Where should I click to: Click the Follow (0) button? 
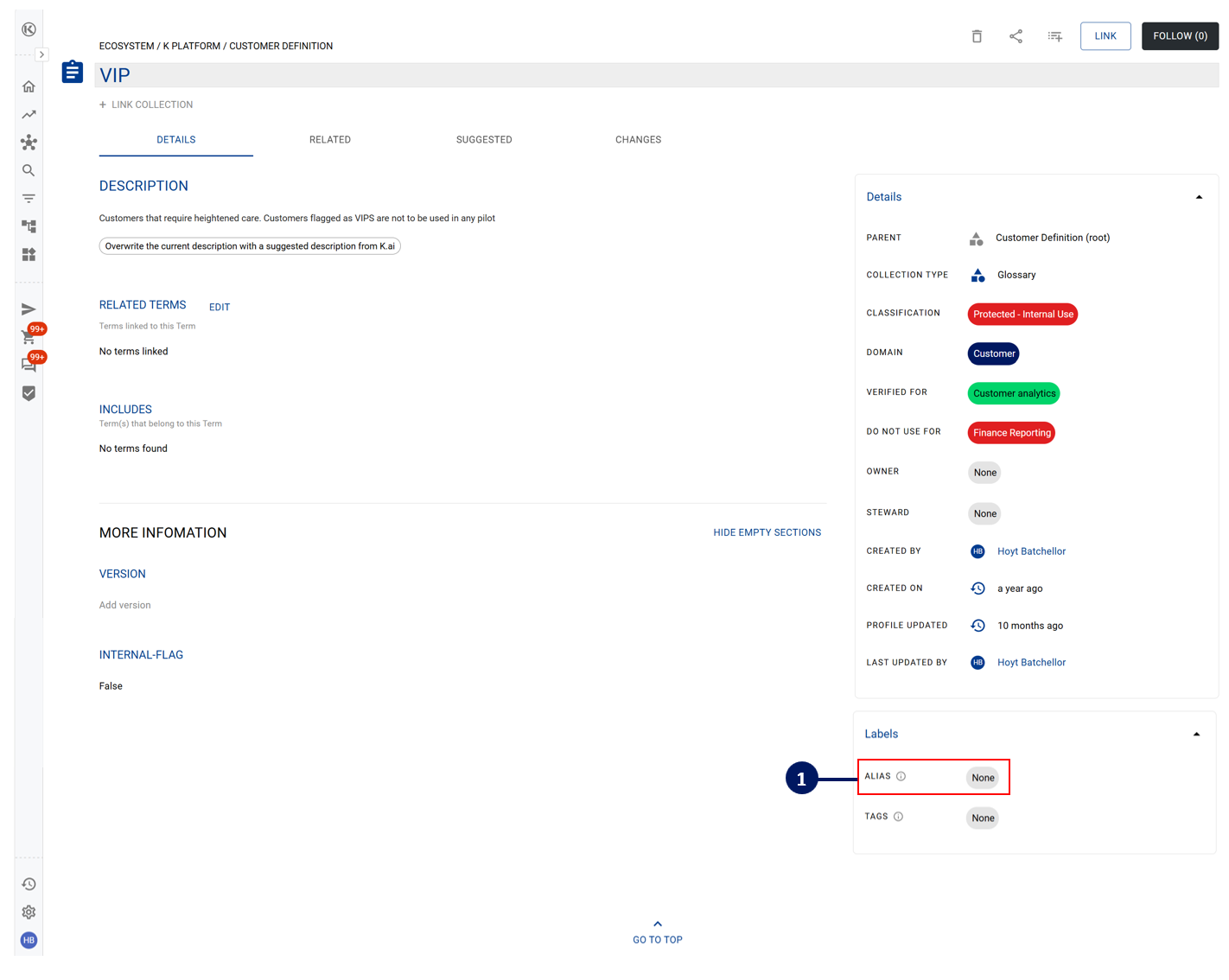(1180, 36)
